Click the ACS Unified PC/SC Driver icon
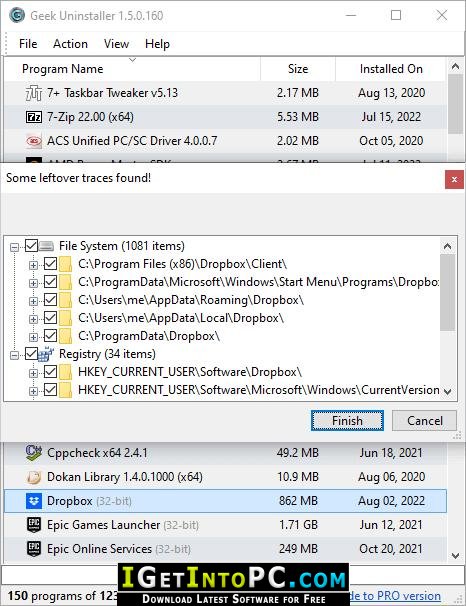The width and height of the screenshot is (466, 606). pyautogui.click(x=34, y=141)
